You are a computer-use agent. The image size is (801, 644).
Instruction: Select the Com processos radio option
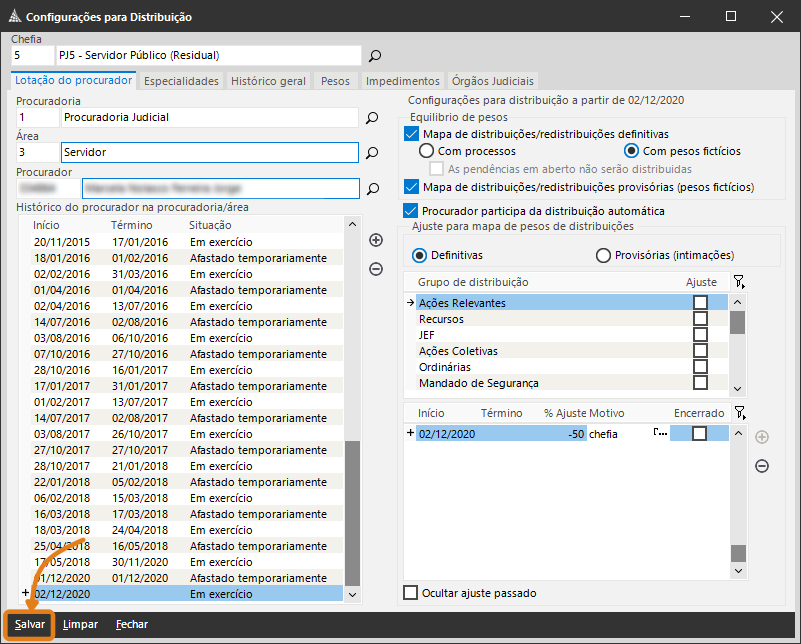[427, 151]
